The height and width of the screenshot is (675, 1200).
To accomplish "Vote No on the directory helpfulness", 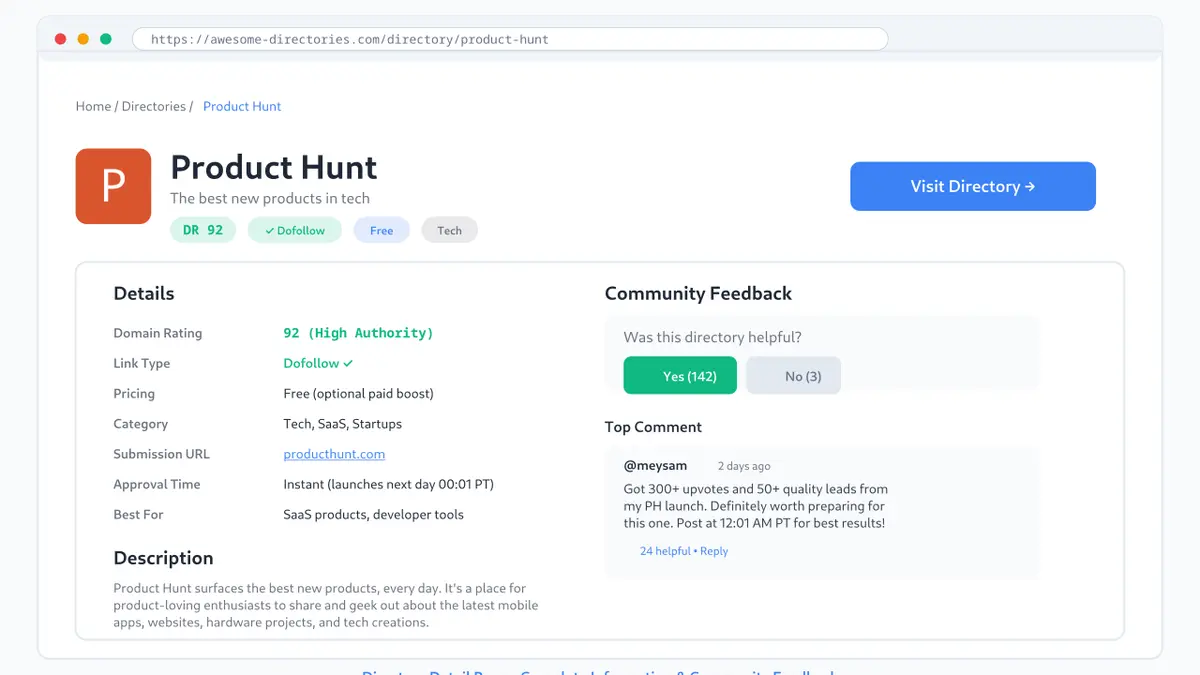I will [x=793, y=375].
